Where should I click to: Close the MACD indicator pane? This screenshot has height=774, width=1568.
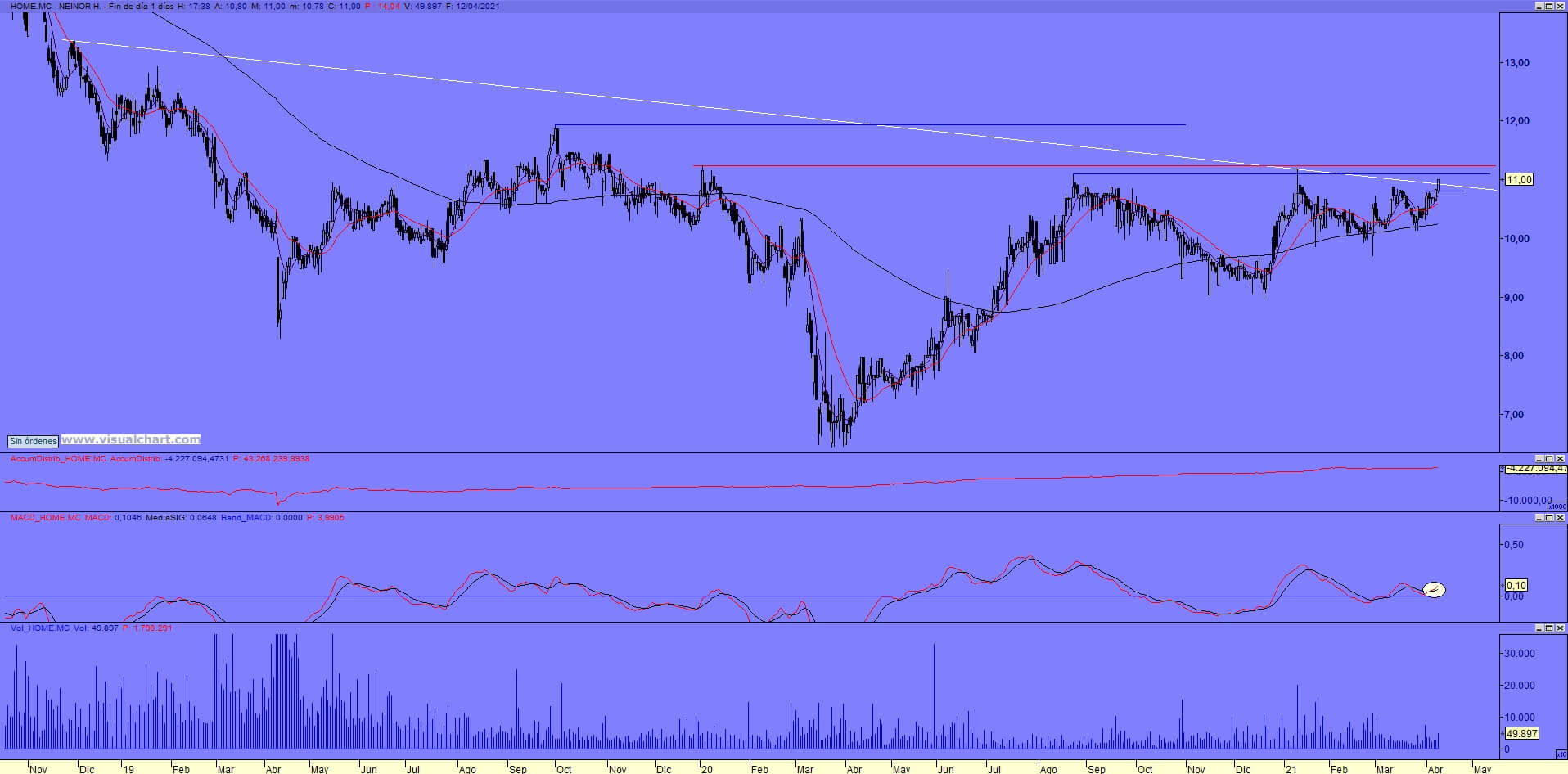pyautogui.click(x=1560, y=518)
